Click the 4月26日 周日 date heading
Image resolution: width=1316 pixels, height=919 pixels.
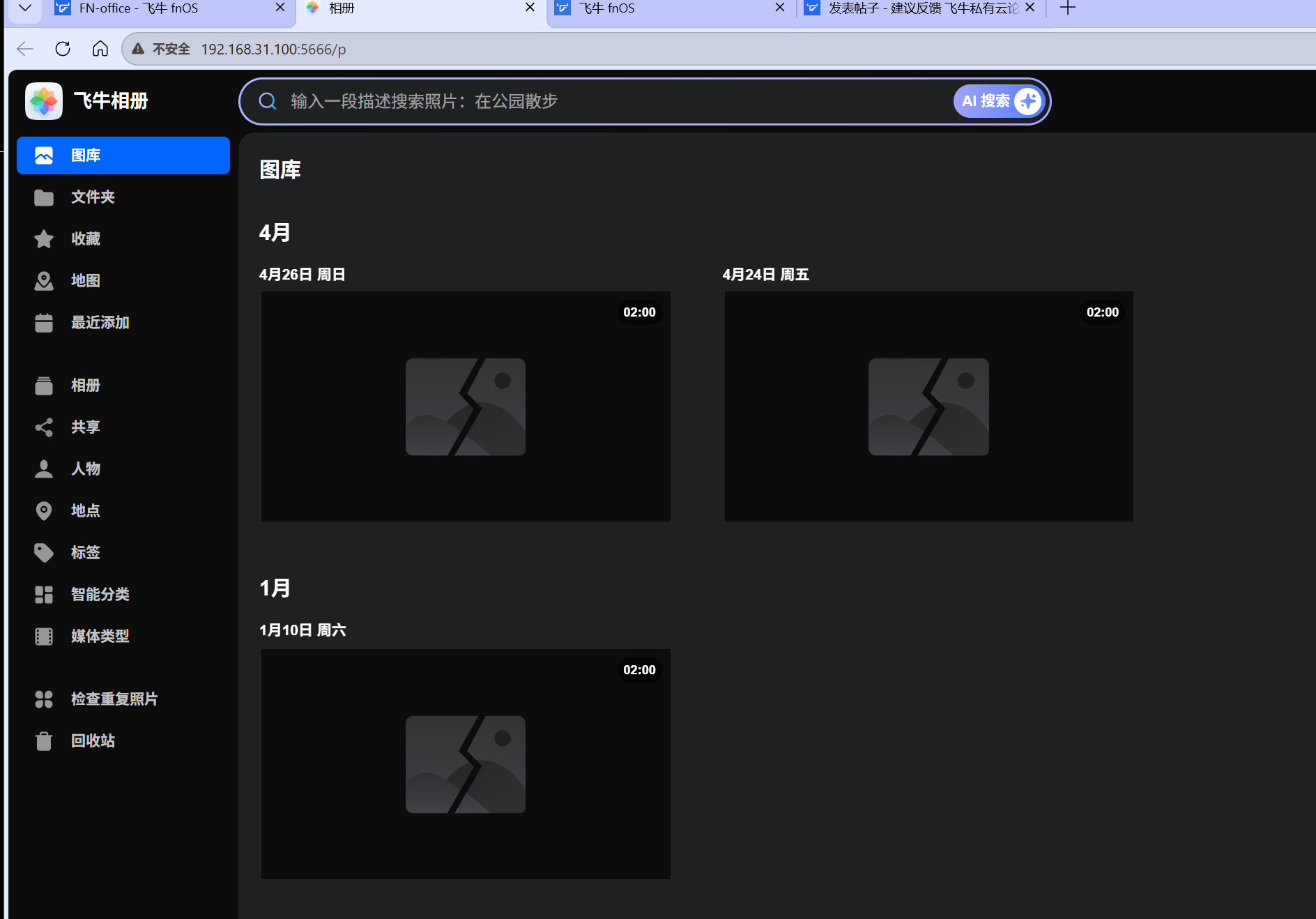pos(303,275)
